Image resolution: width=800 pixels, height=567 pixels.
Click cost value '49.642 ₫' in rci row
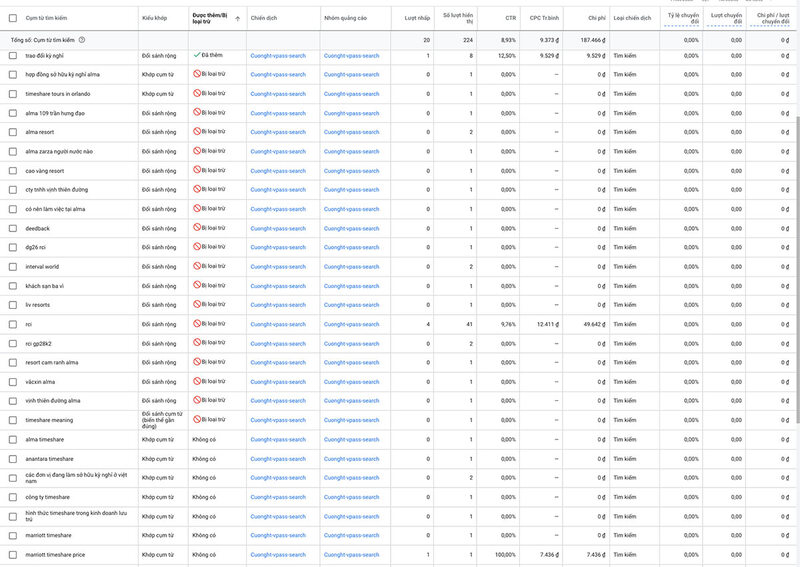[594, 324]
